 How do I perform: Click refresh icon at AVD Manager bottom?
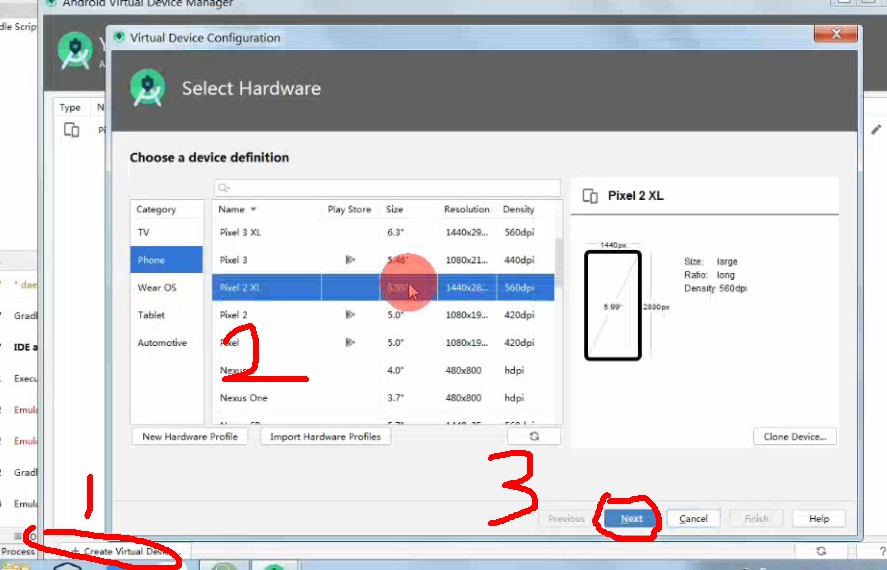821,551
